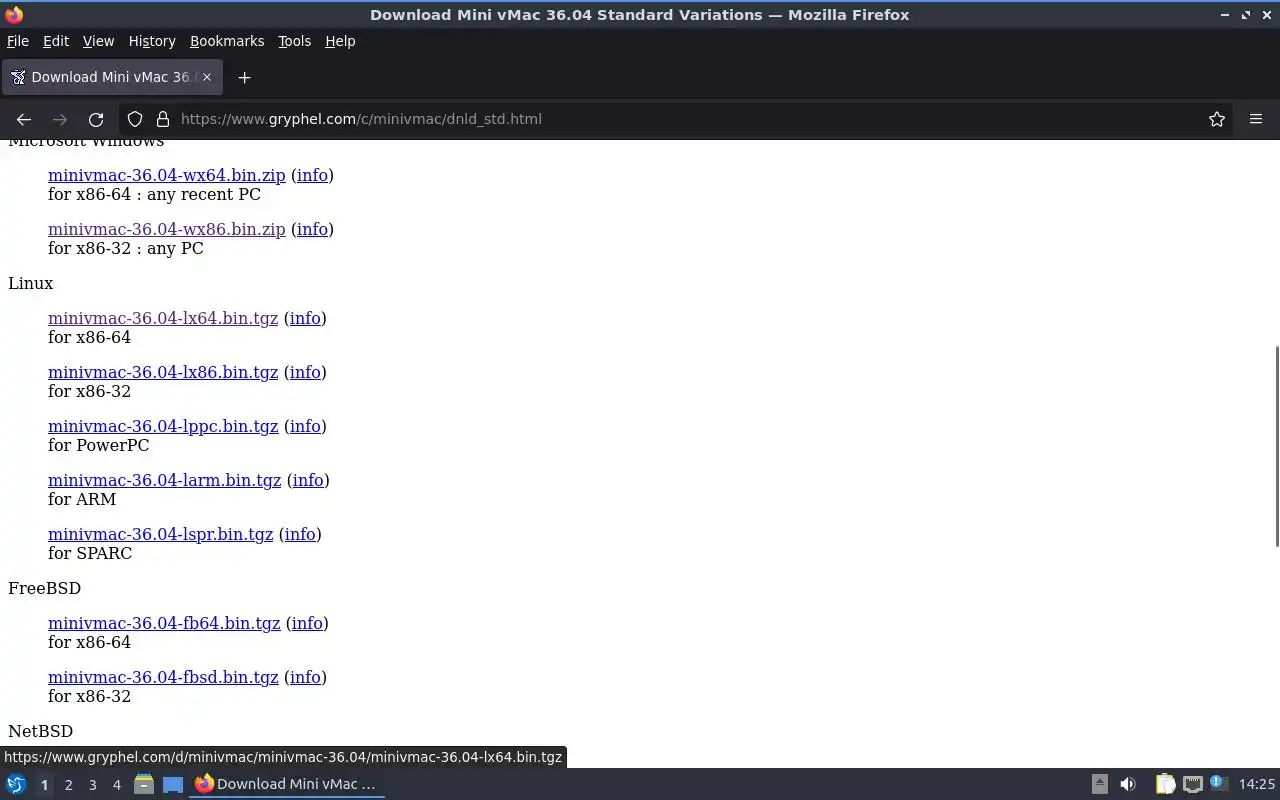
Task: Bookmark this page with the star
Action: (x=1217, y=119)
